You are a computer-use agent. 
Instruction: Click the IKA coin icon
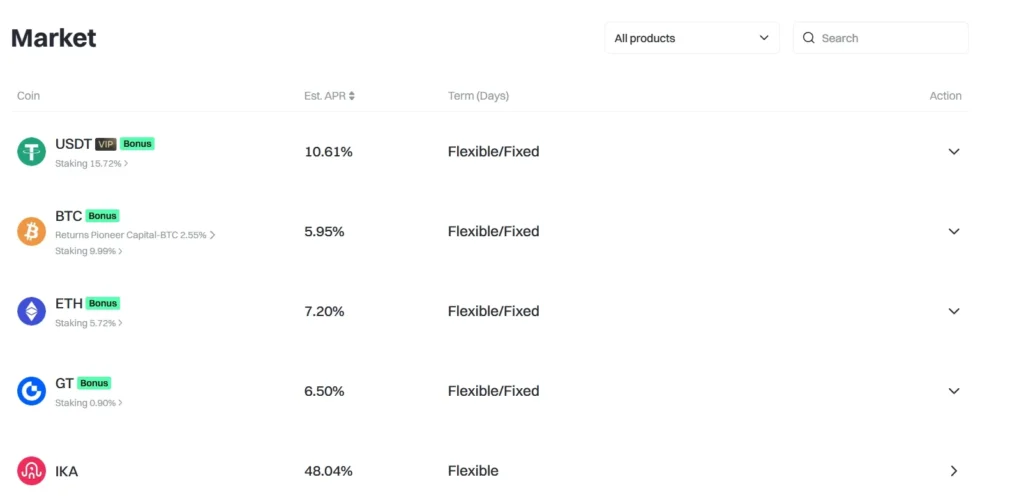point(31,471)
